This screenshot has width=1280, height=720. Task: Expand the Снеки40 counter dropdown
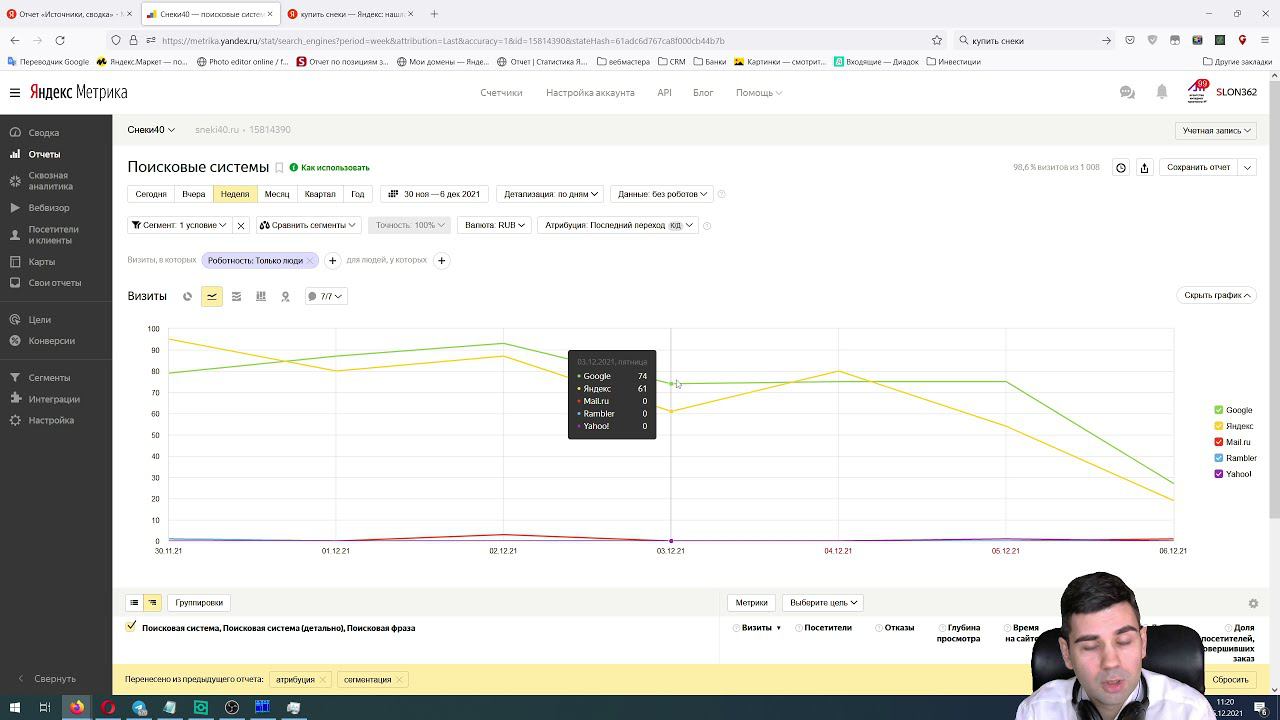point(151,130)
